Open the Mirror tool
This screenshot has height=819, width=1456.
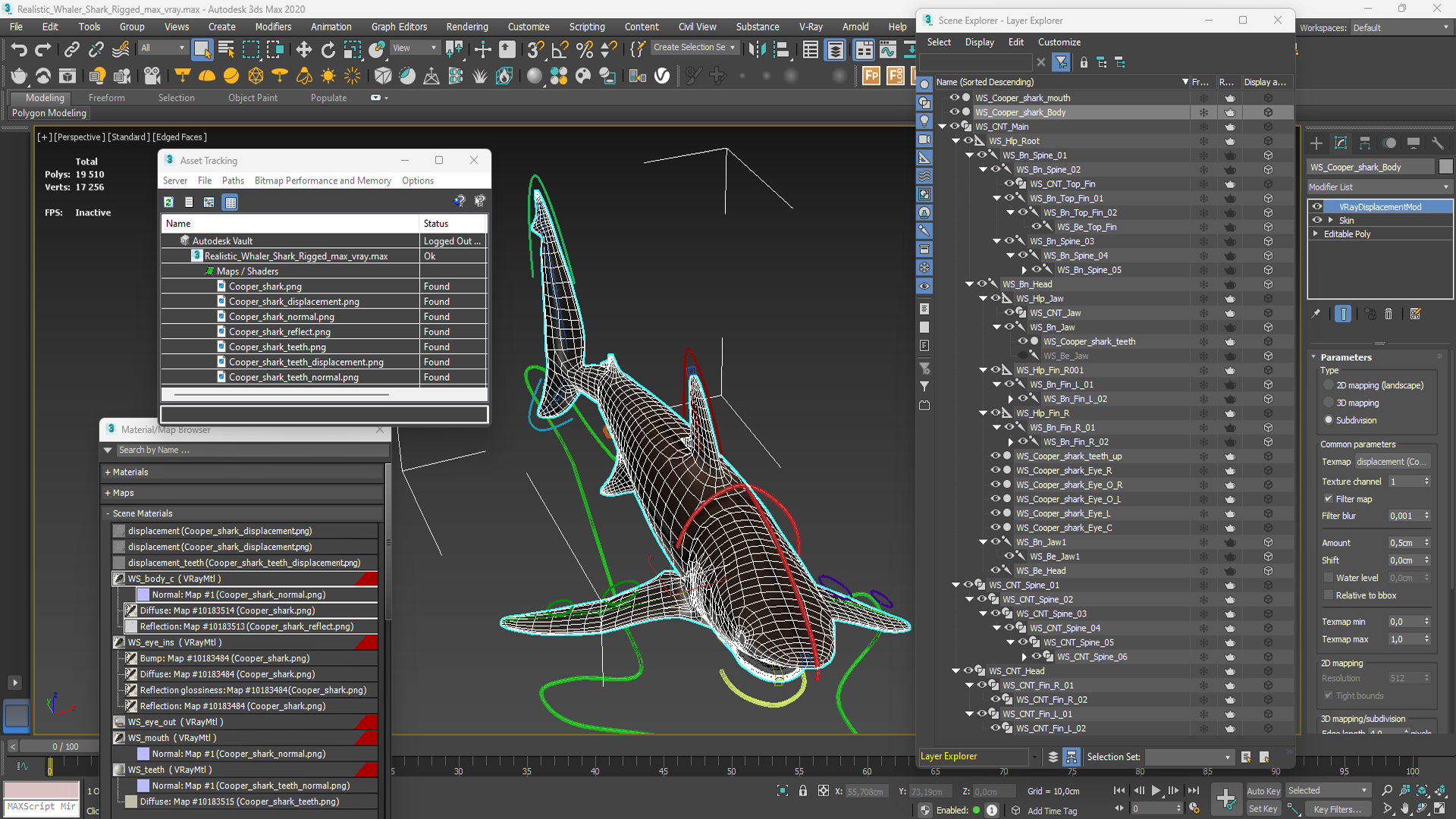coord(757,50)
